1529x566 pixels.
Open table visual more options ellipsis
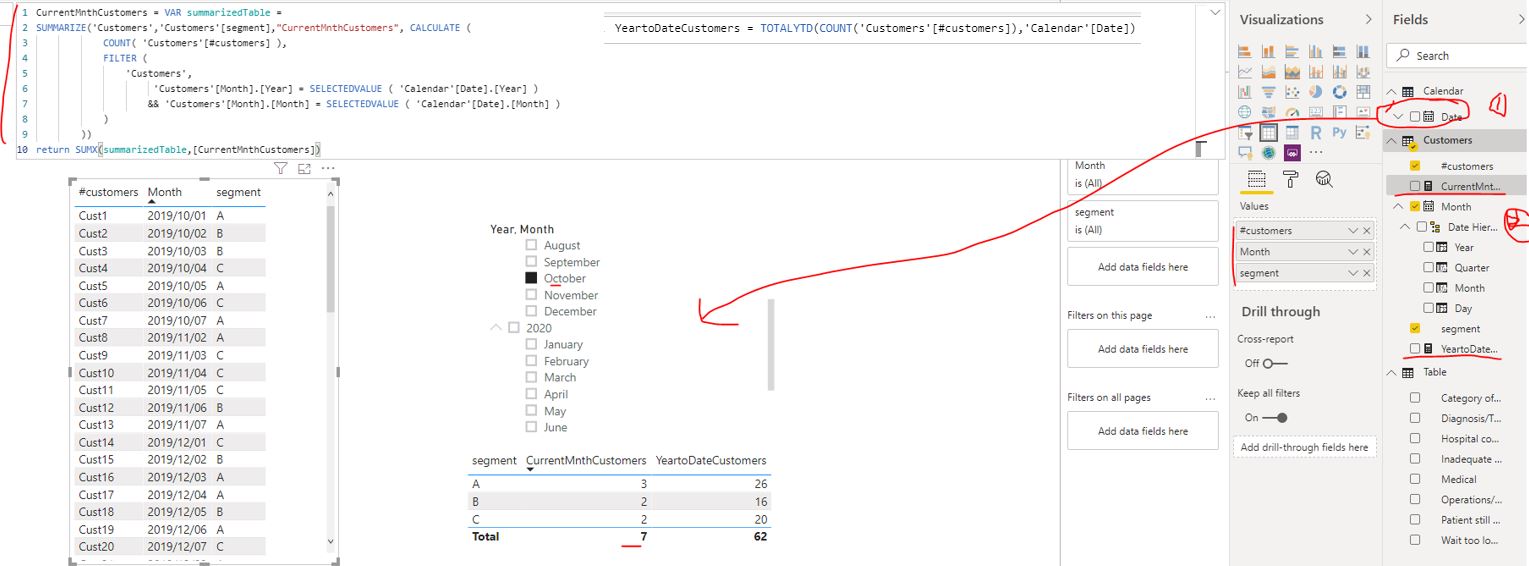pos(328,169)
